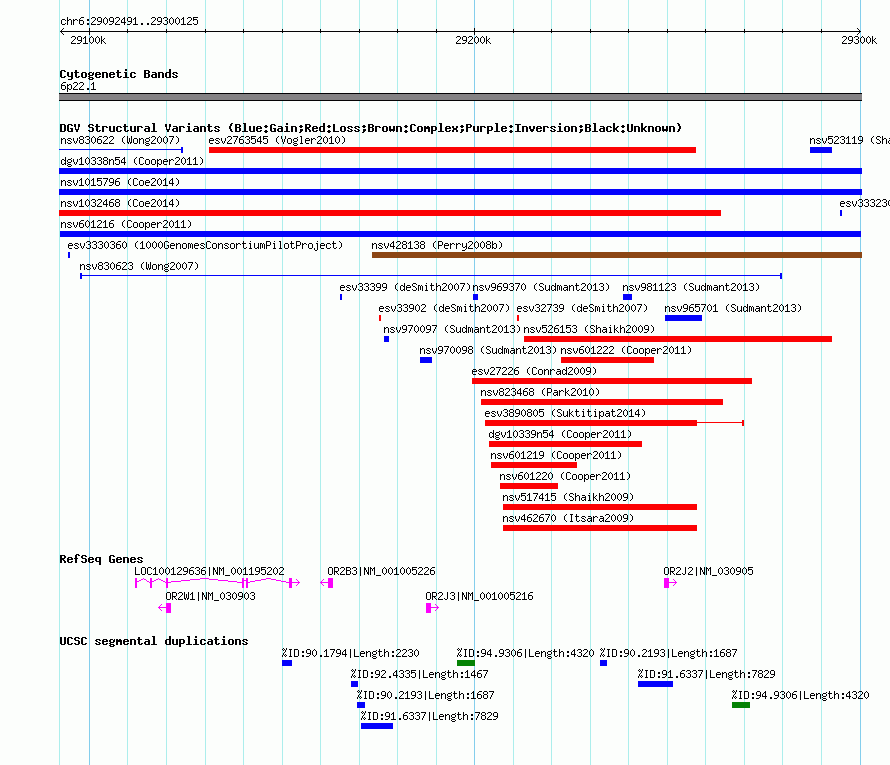
Task: Select the nsv1015796 (Coe2014) variant label
Action: tap(120, 182)
